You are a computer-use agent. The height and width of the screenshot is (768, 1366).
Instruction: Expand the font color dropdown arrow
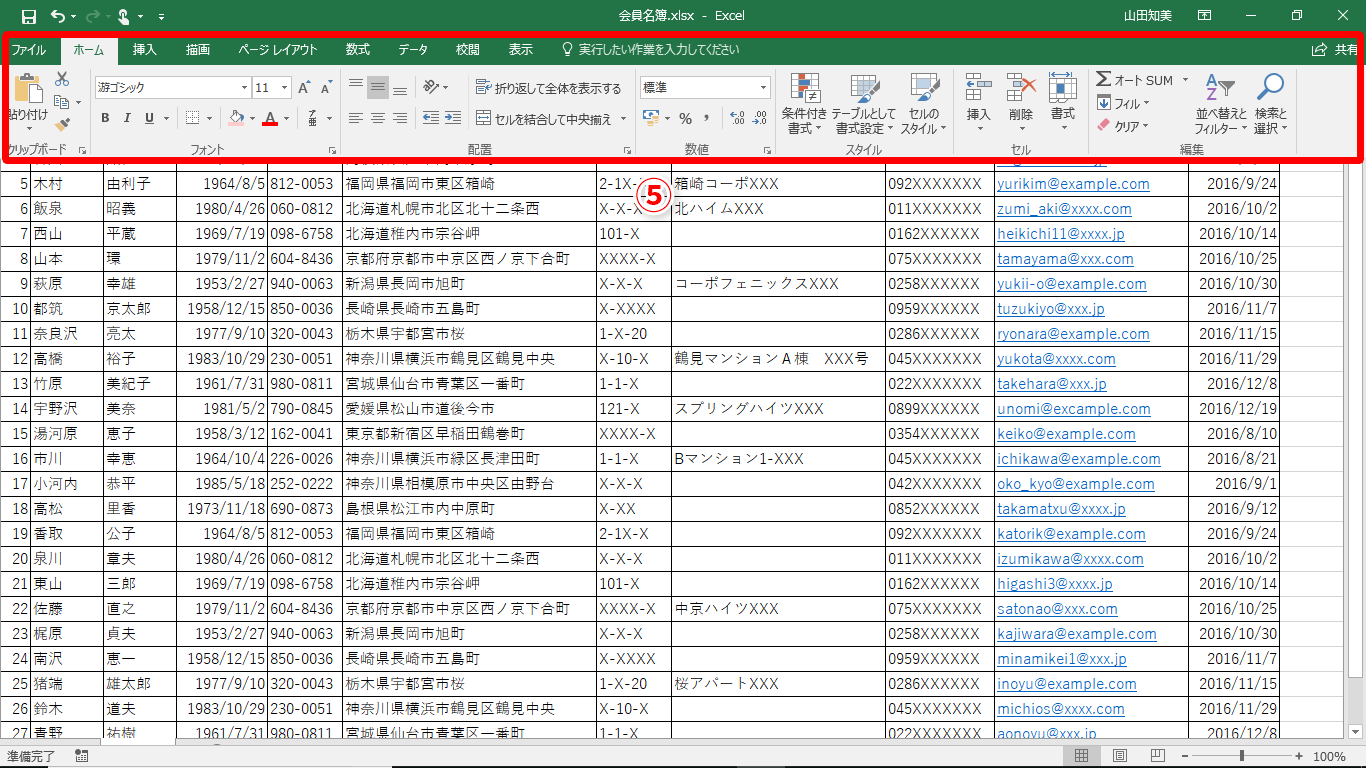286,118
